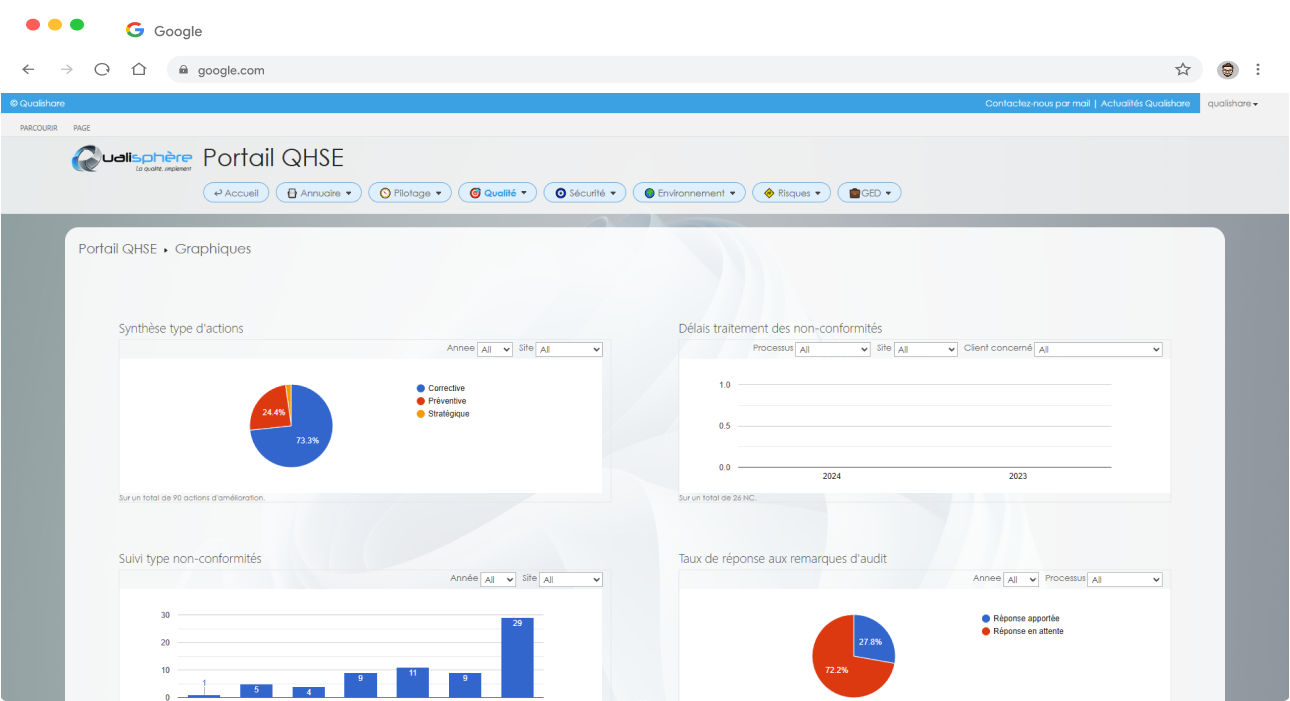Click the browser home icon

pyautogui.click(x=139, y=69)
